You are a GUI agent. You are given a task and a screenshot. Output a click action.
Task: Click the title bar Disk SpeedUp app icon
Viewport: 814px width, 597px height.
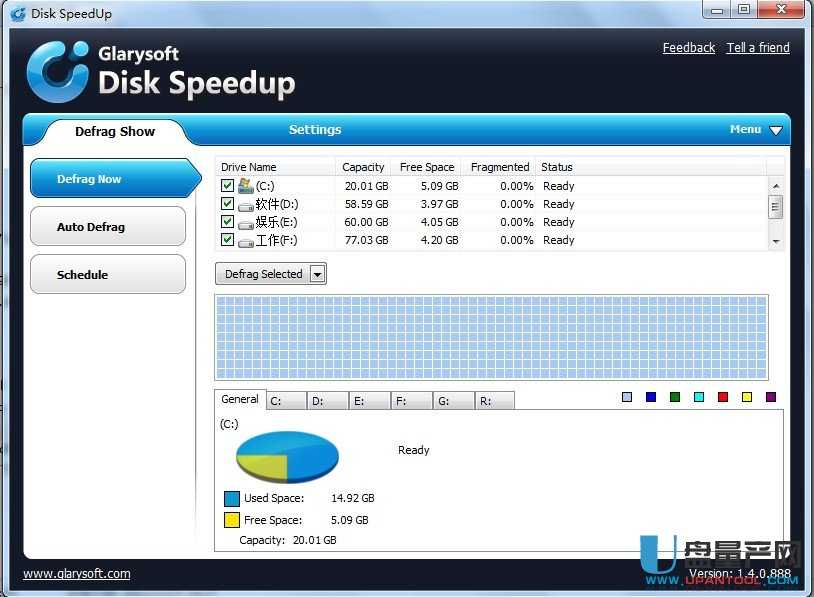pos(18,14)
